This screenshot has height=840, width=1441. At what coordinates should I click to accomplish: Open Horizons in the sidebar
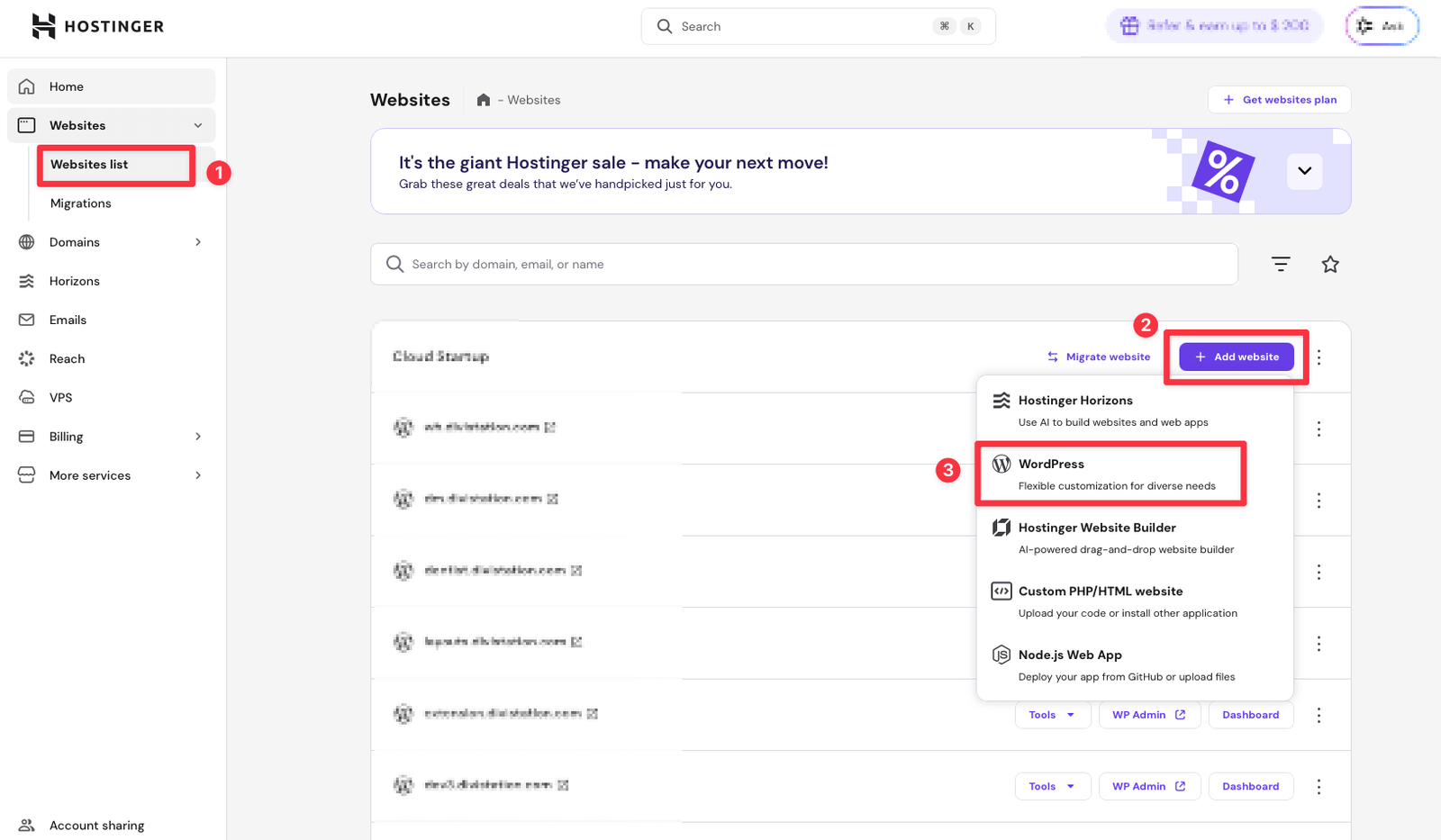click(74, 281)
